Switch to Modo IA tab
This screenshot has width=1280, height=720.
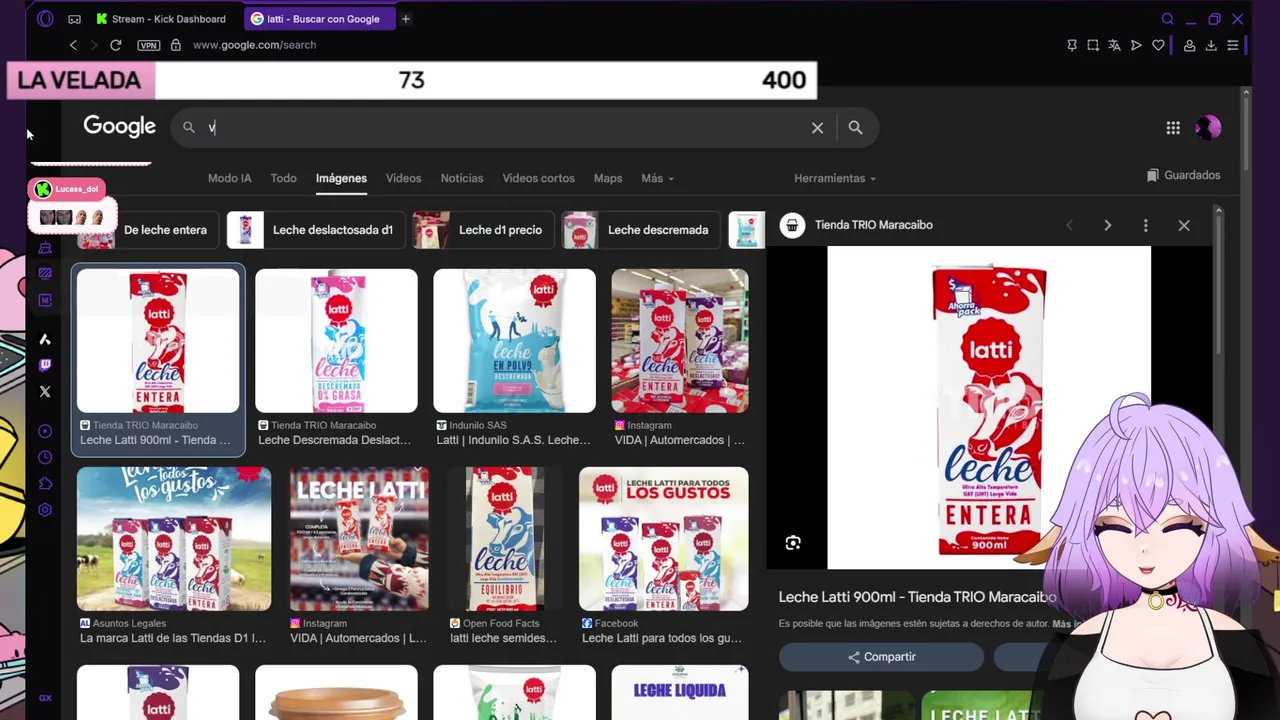coord(229,178)
